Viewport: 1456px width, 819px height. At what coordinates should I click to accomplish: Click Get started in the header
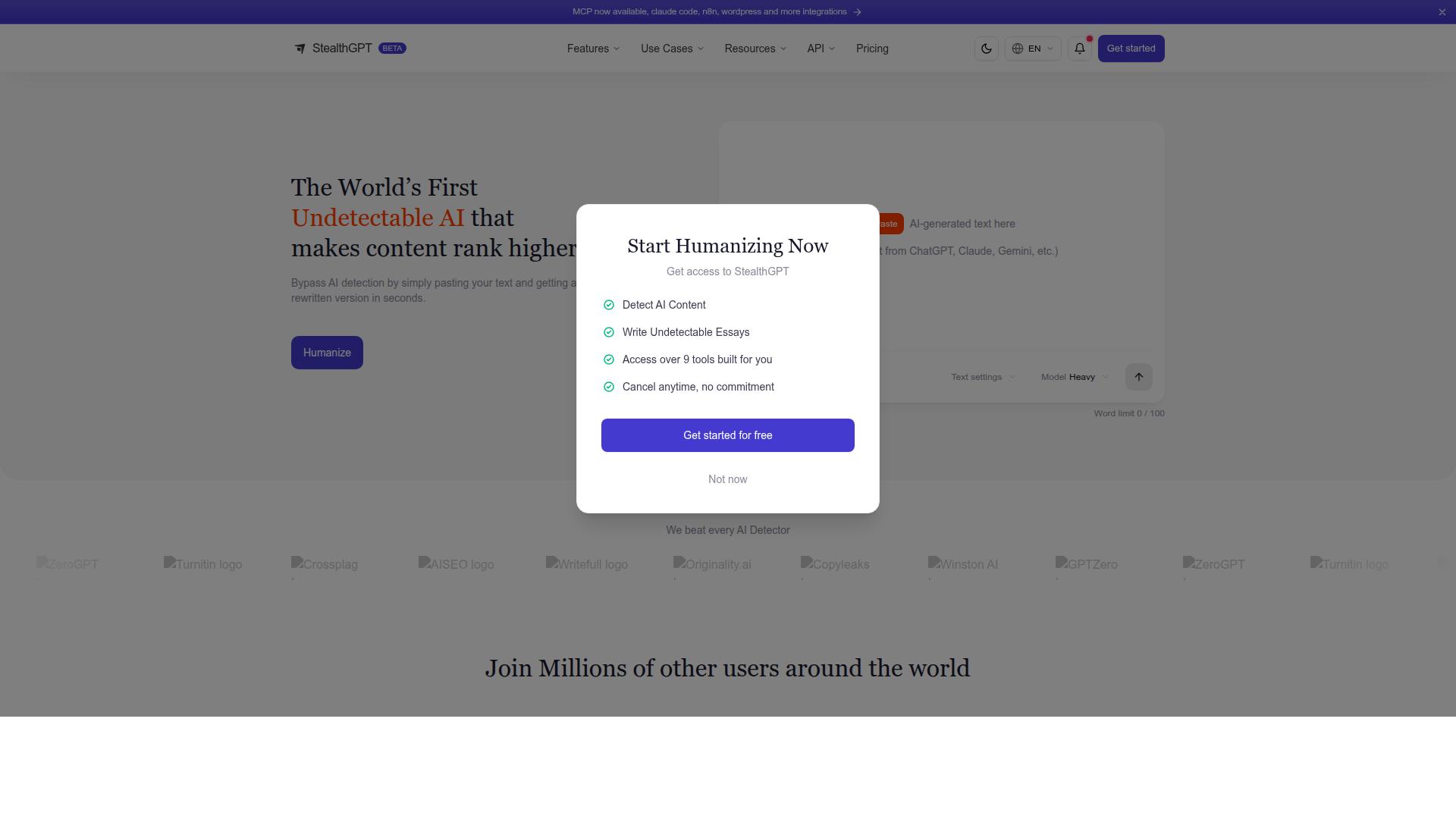(x=1131, y=49)
